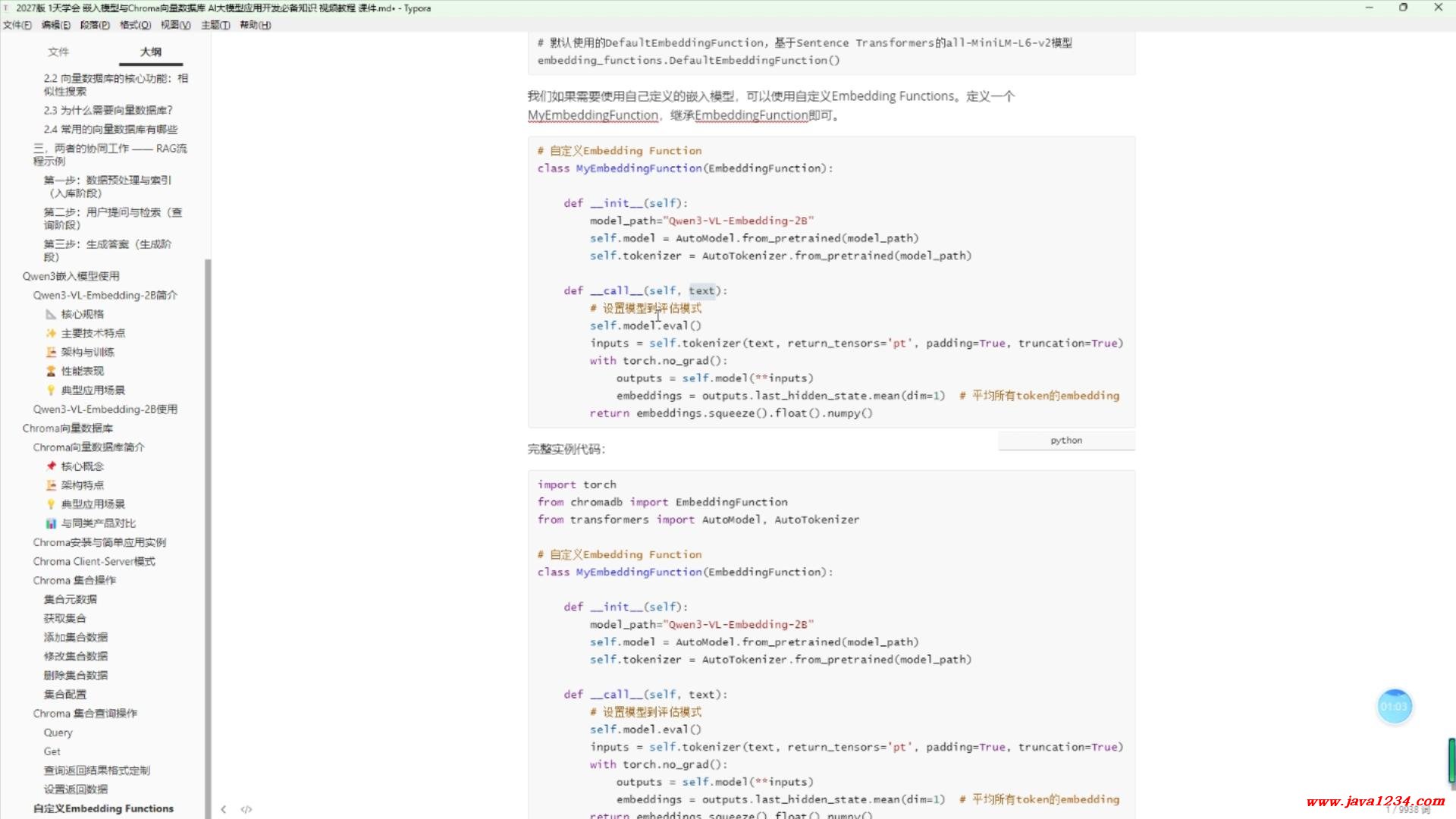1456x819 pixels.
Task: Jump to Chroma Client-Server模式 heading
Action: (x=94, y=561)
